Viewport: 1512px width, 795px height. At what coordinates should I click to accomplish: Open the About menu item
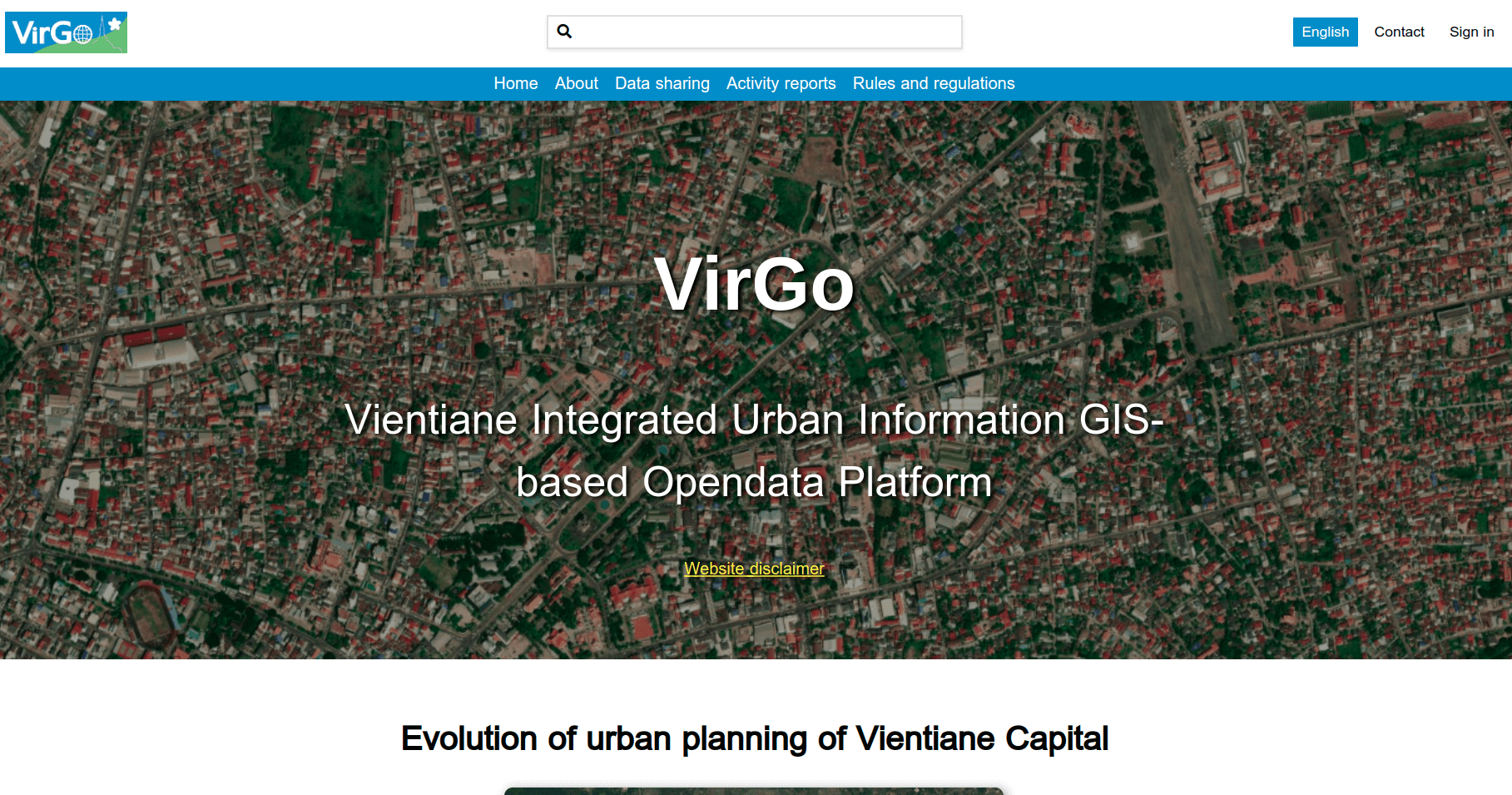click(577, 83)
